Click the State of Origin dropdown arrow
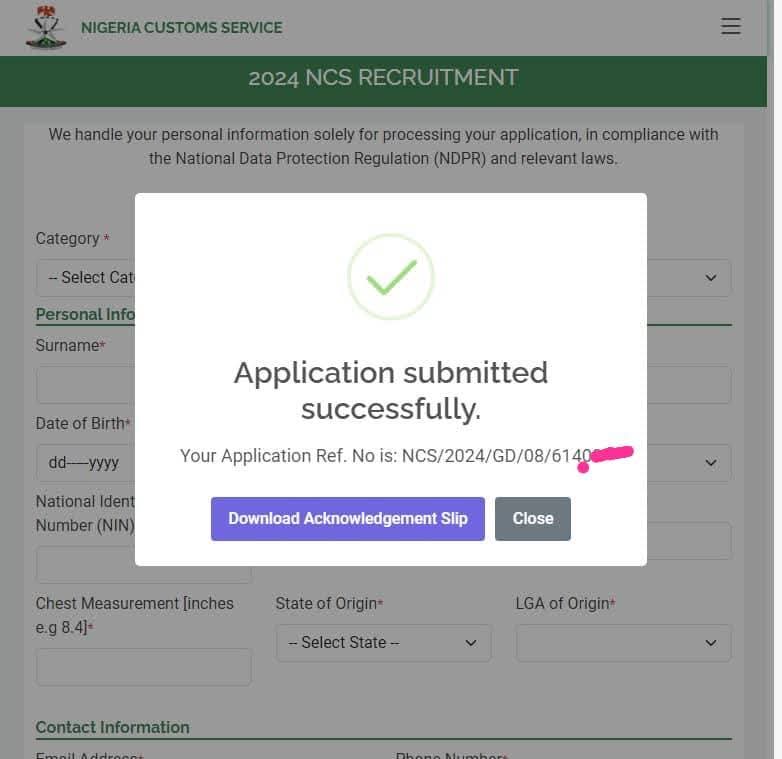The image size is (782, 759). pyautogui.click(x=471, y=643)
